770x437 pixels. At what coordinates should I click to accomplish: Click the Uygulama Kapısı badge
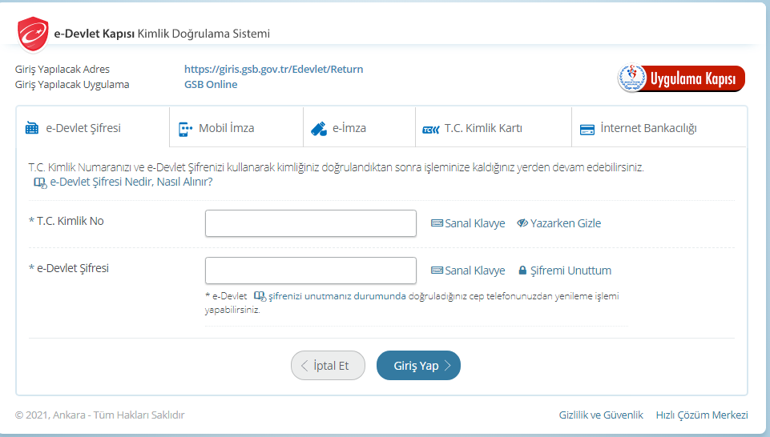tap(680, 78)
